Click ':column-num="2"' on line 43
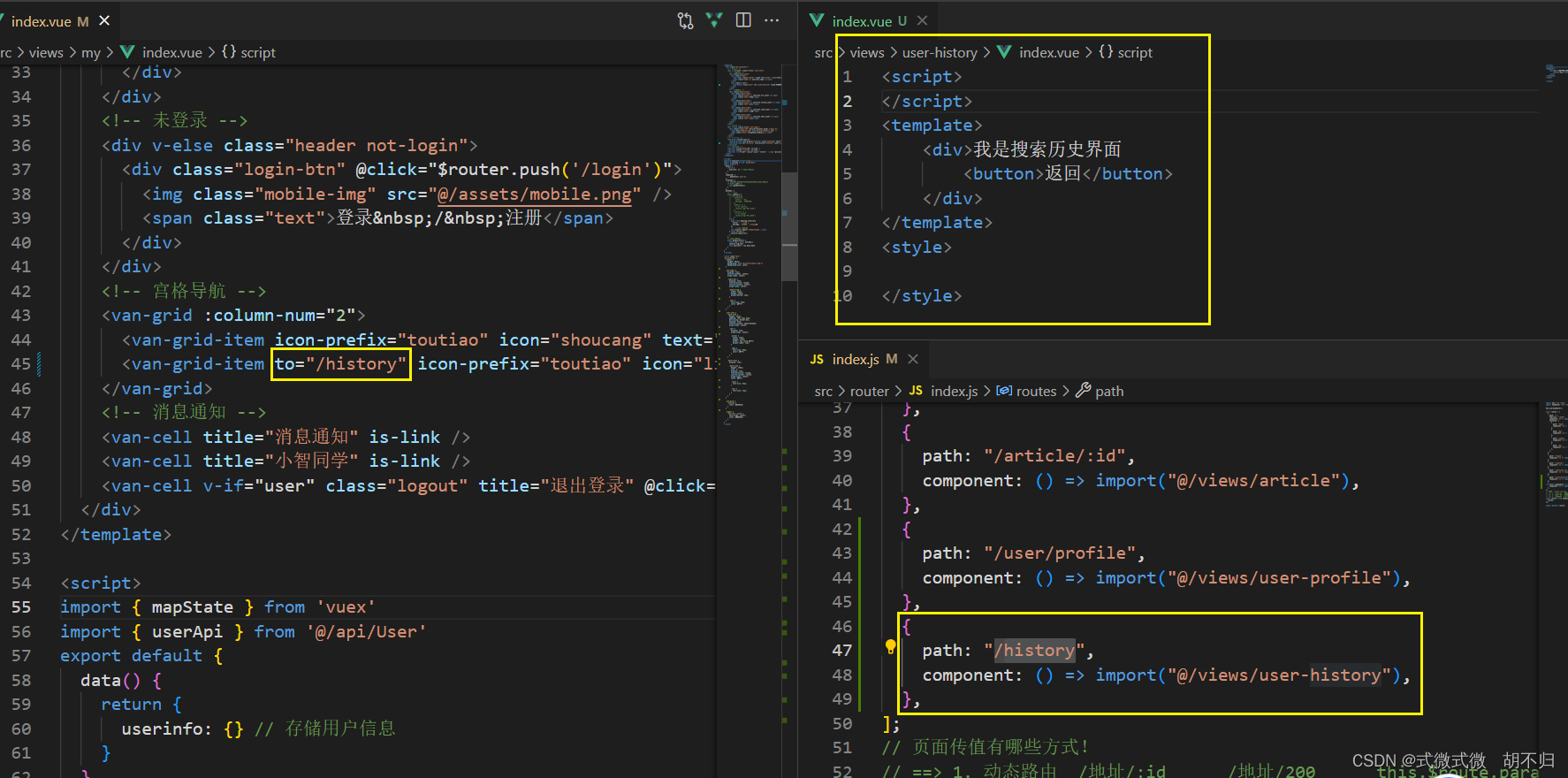1568x778 pixels. point(279,315)
